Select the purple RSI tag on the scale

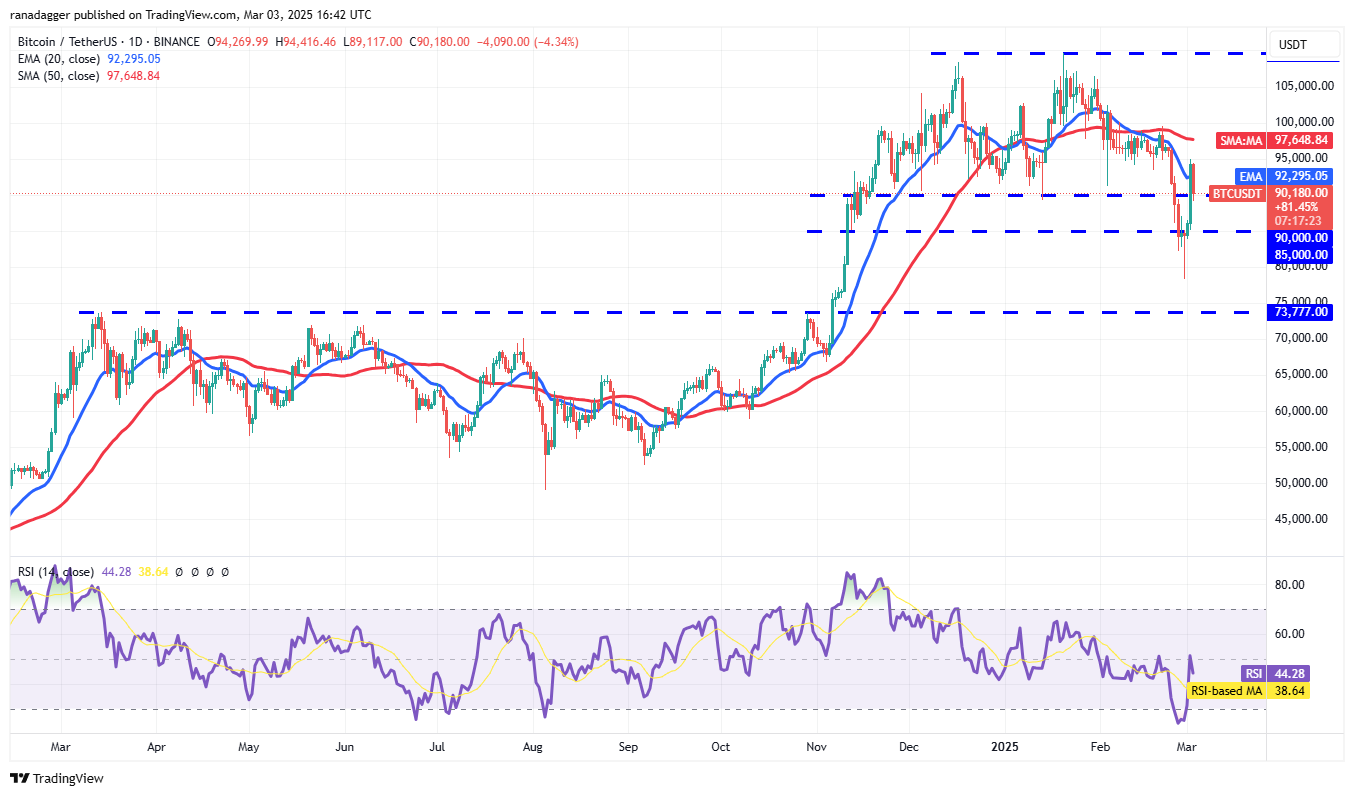point(1254,674)
